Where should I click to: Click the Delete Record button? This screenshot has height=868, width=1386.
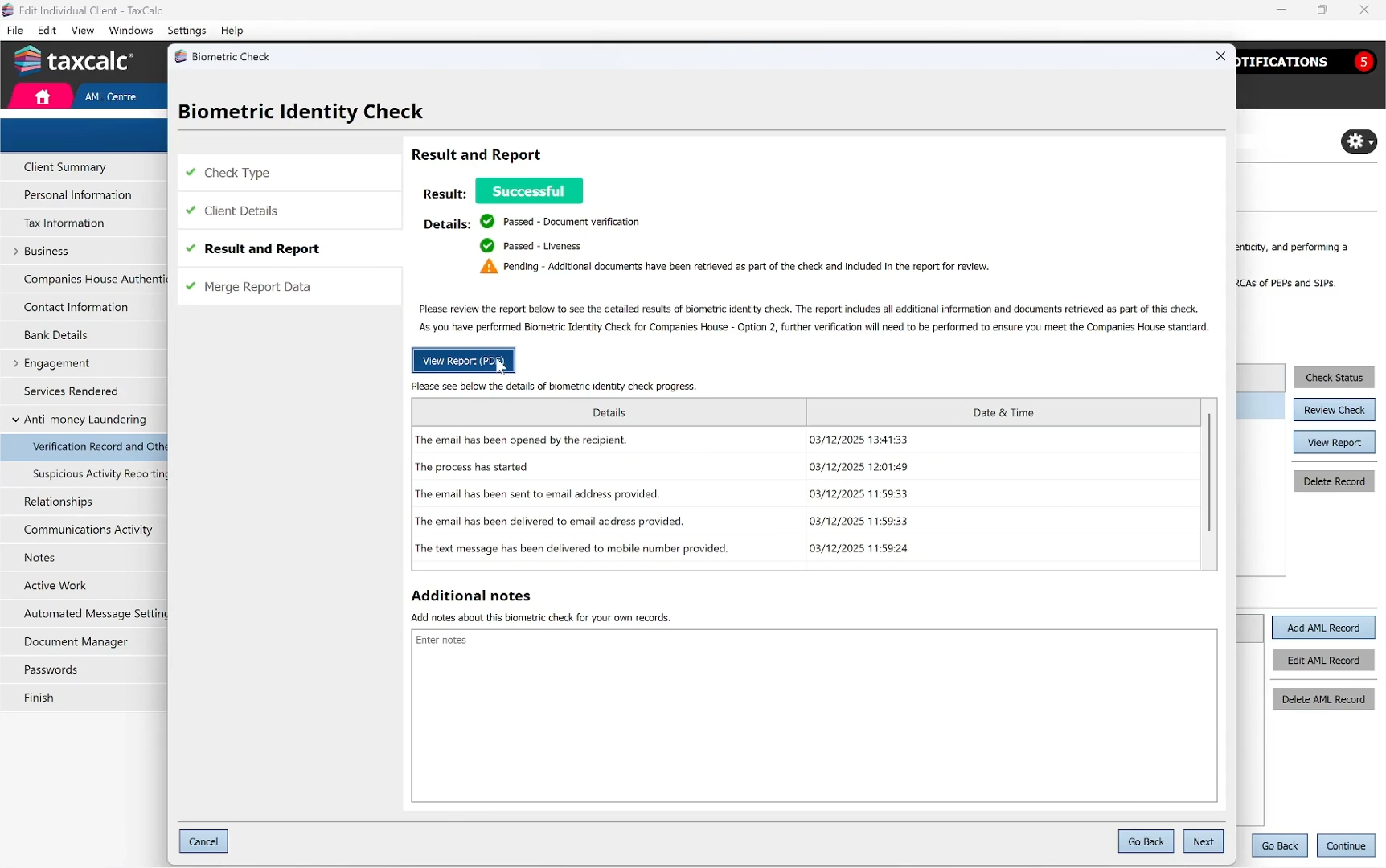1334,481
